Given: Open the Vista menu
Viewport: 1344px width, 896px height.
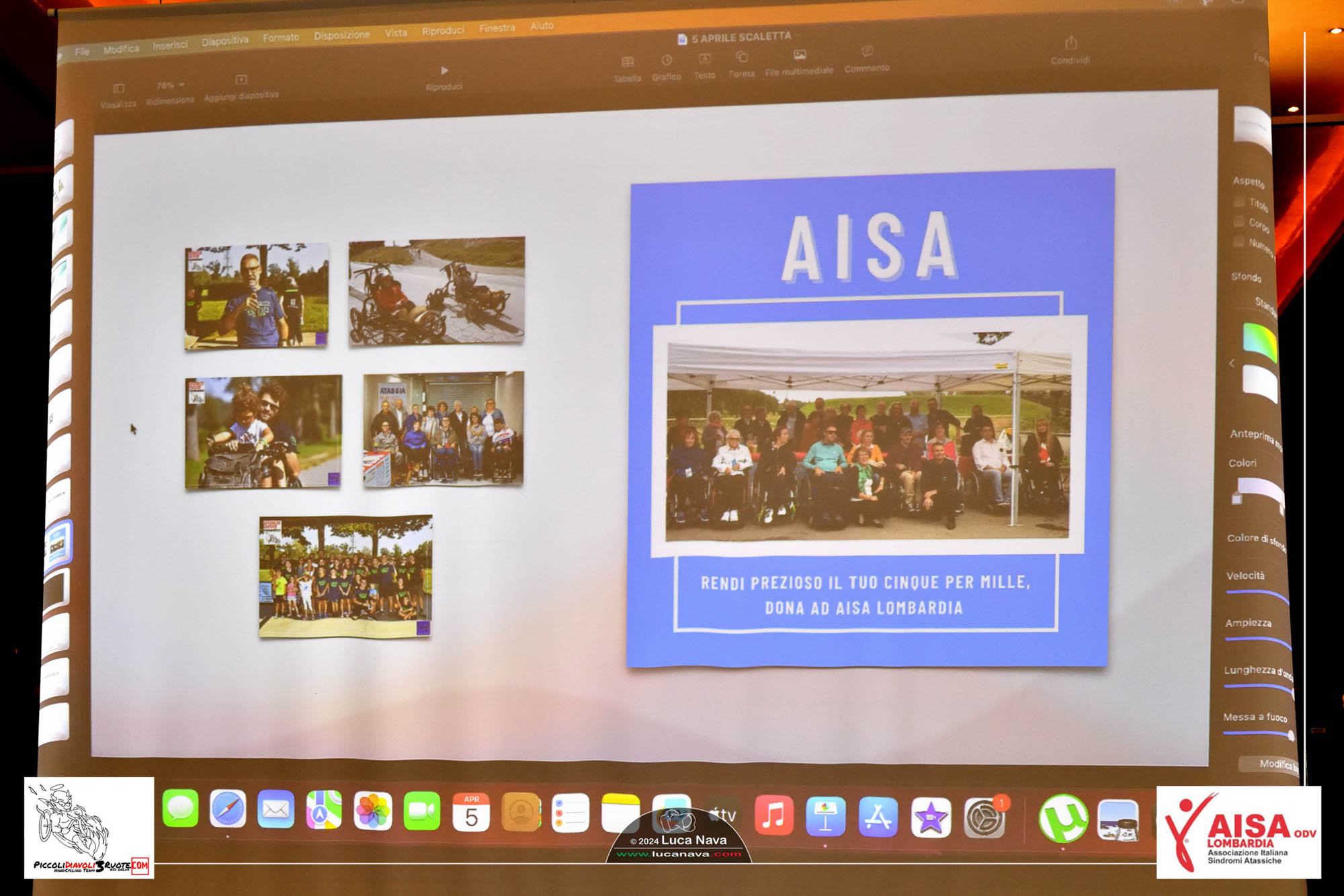Looking at the screenshot, I should click(x=396, y=32).
